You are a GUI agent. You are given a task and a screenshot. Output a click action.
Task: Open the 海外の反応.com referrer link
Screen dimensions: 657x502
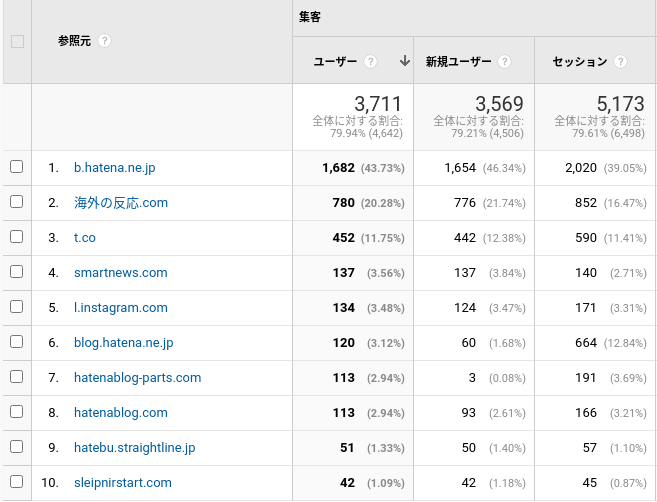click(x=121, y=203)
